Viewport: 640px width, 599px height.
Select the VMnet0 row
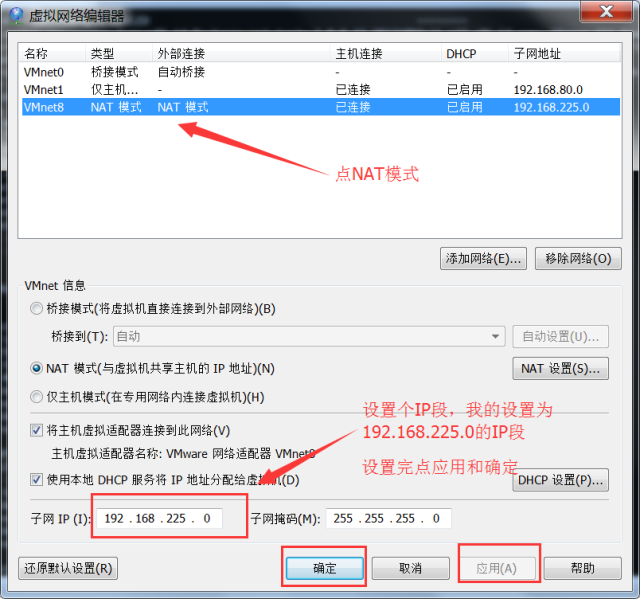321,72
